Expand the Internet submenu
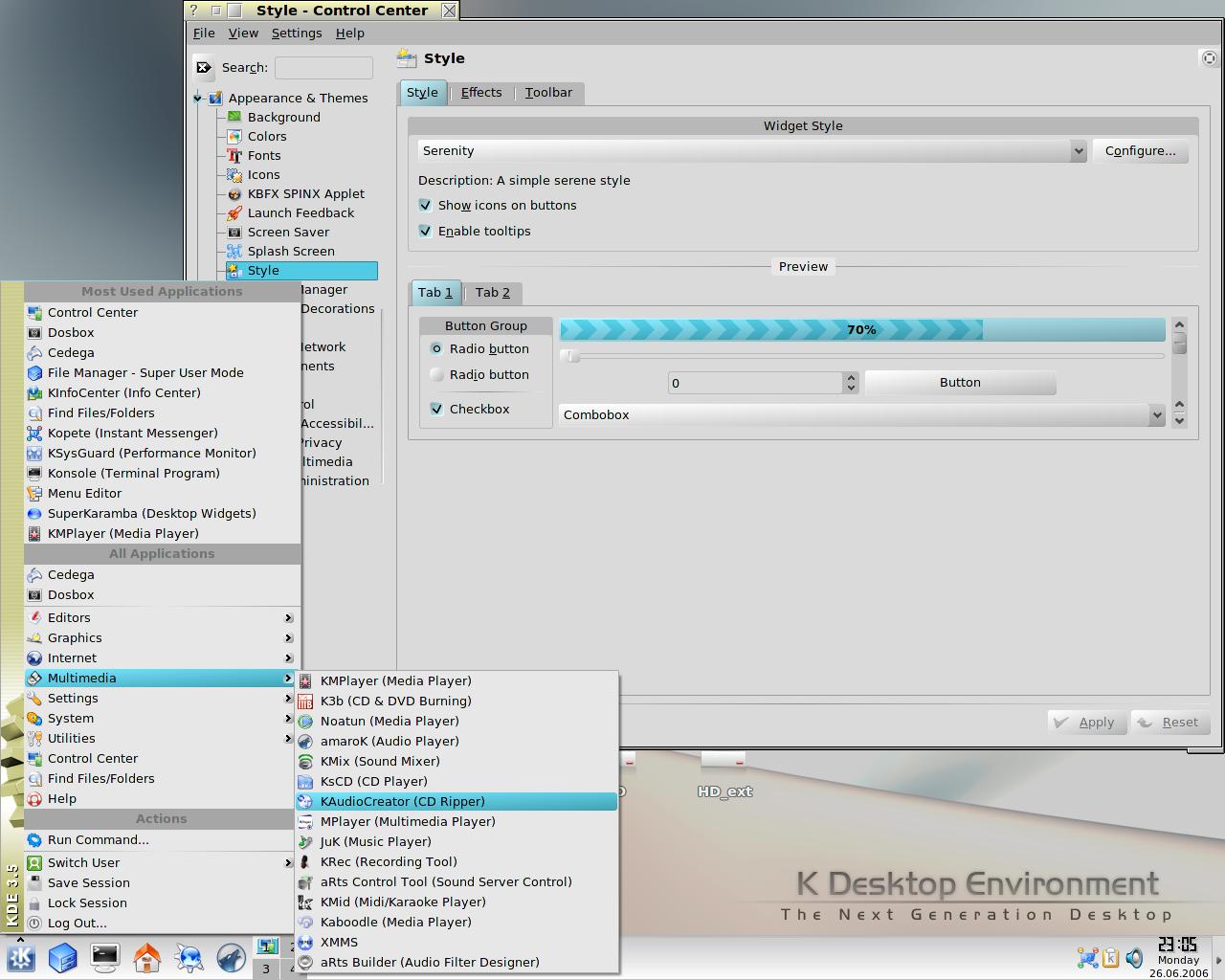This screenshot has height=980, width=1225. click(x=163, y=658)
